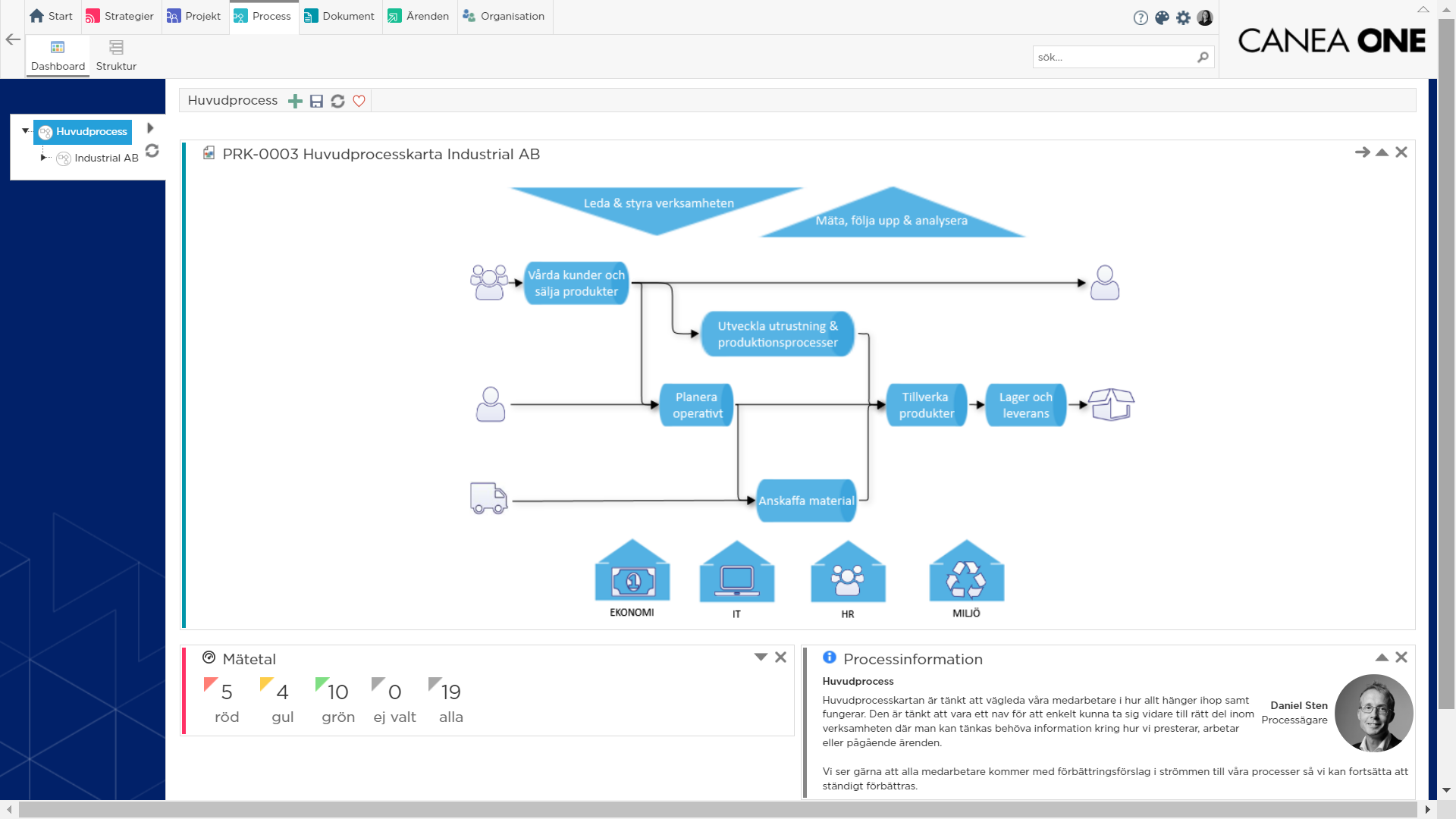Click the save disk icon beside Huvudprocess
The width and height of the screenshot is (1456, 819).
click(316, 101)
